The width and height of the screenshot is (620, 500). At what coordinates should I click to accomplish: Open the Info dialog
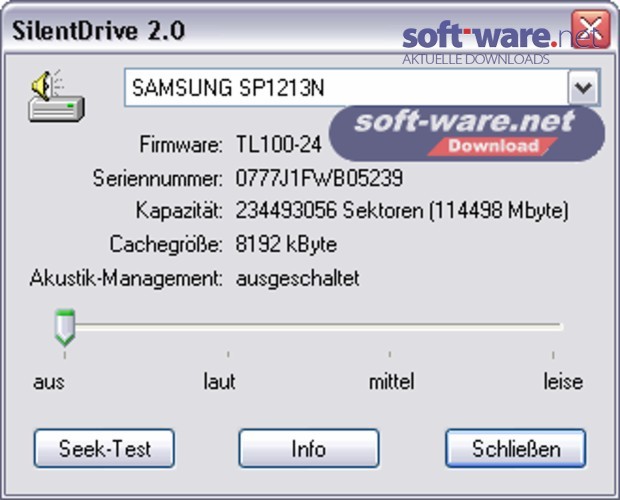(309, 449)
